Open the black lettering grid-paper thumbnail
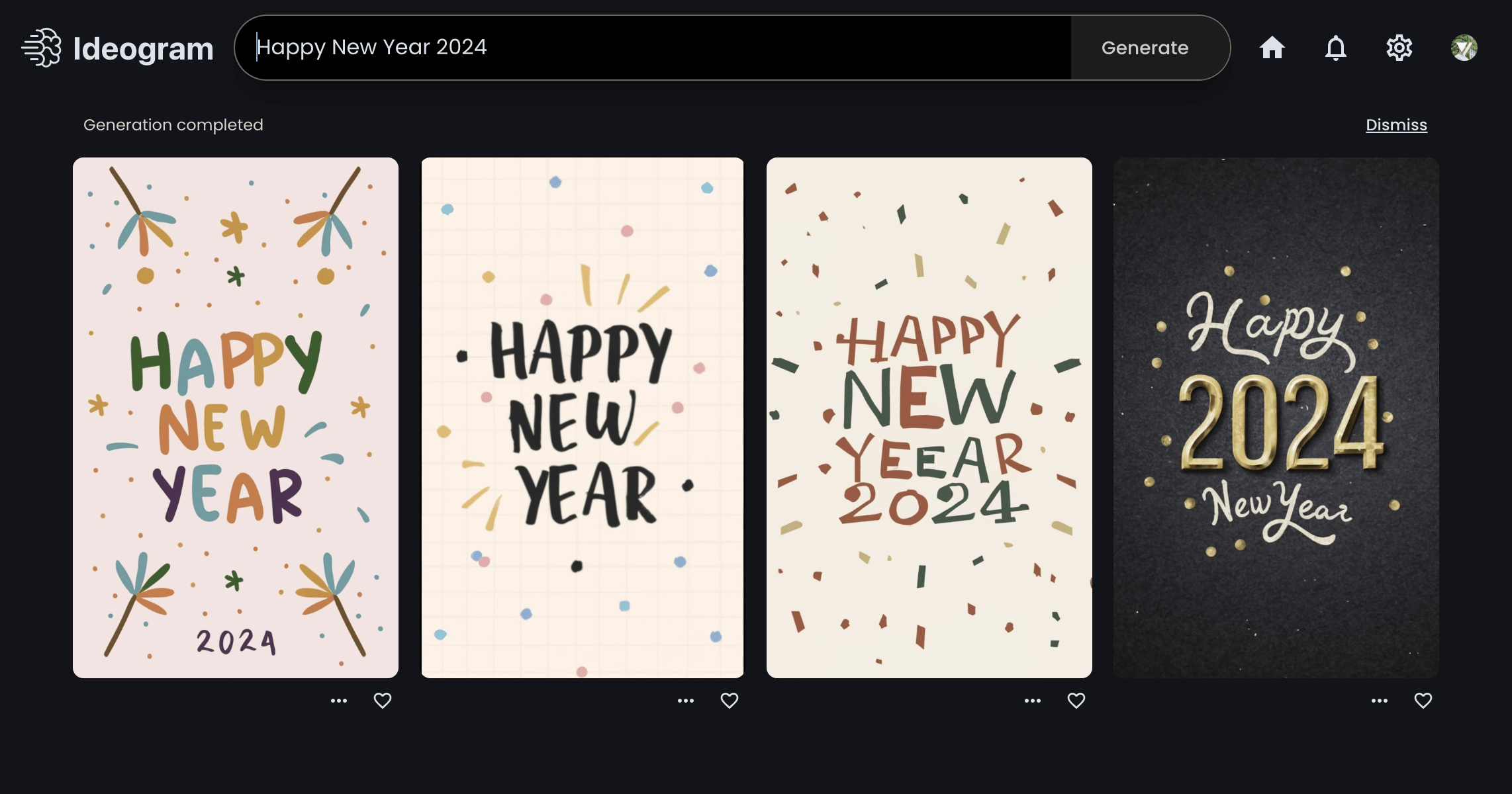This screenshot has width=1512, height=794. tap(583, 418)
